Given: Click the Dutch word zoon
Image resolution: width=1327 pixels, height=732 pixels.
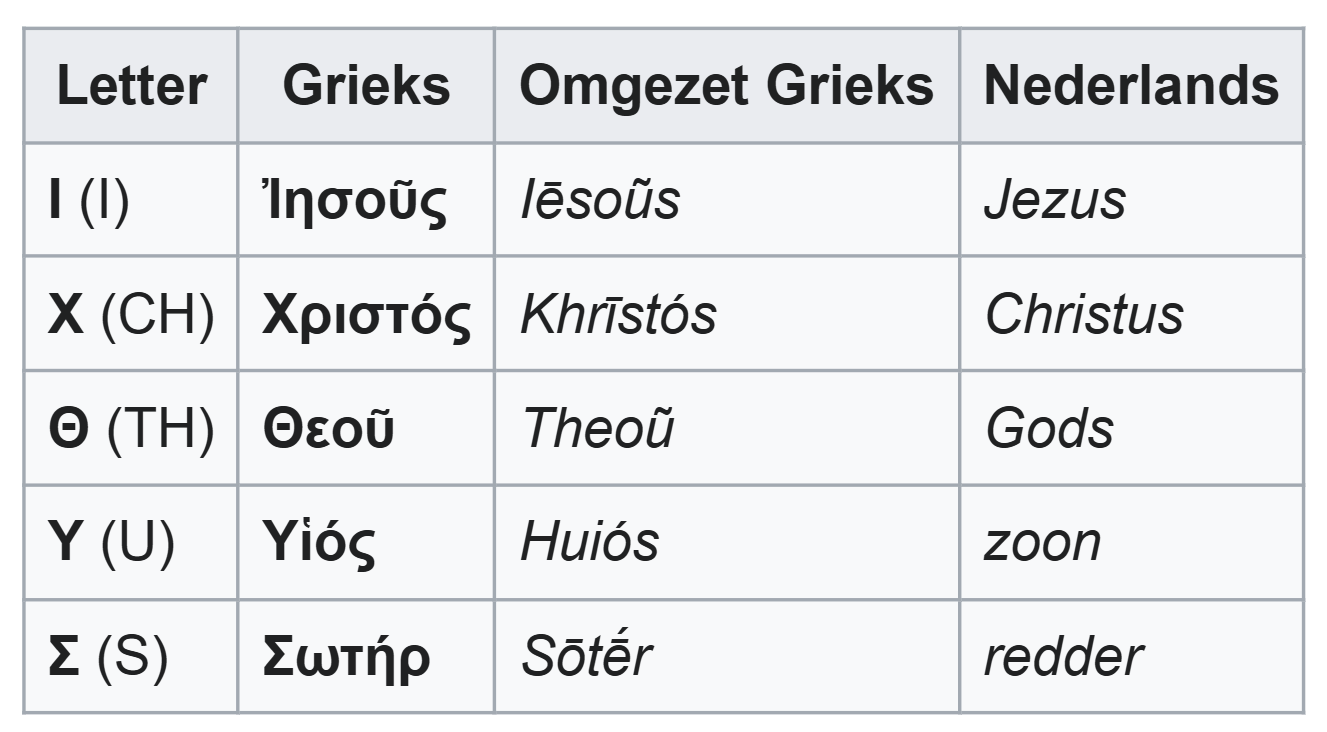Looking at the screenshot, I should [x=1042, y=544].
